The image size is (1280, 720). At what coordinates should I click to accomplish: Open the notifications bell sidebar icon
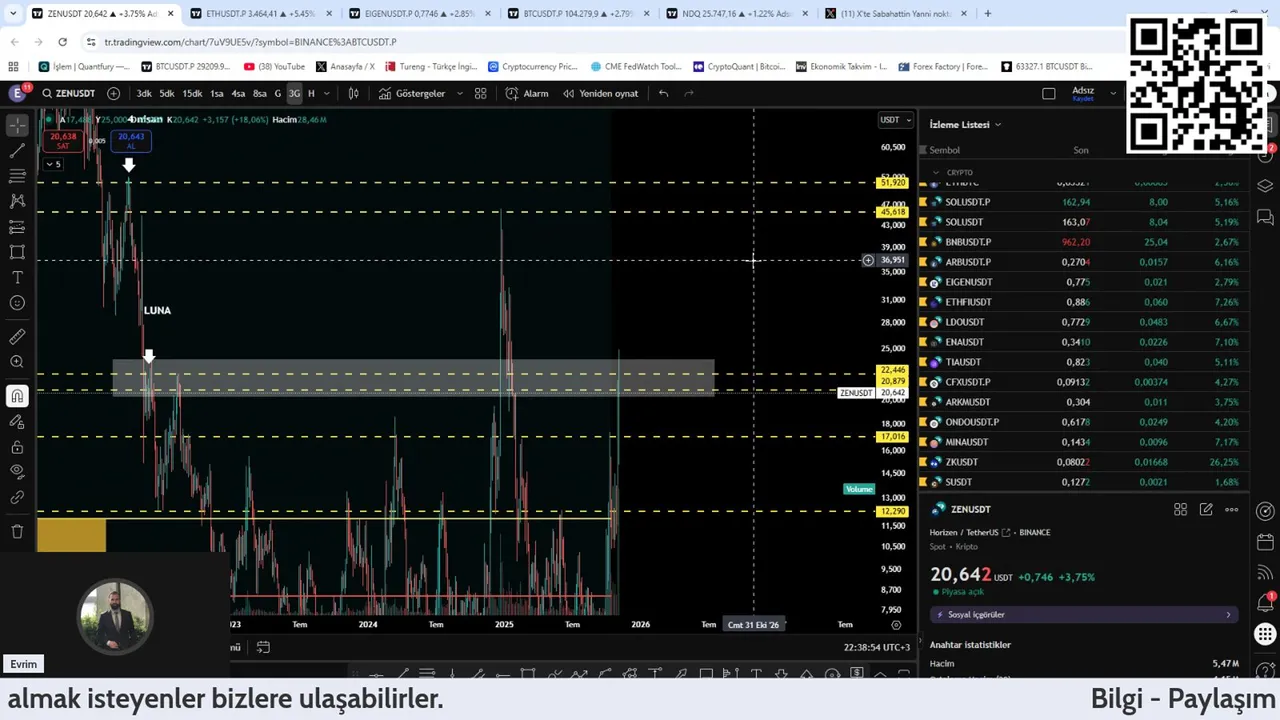pyautogui.click(x=1265, y=603)
